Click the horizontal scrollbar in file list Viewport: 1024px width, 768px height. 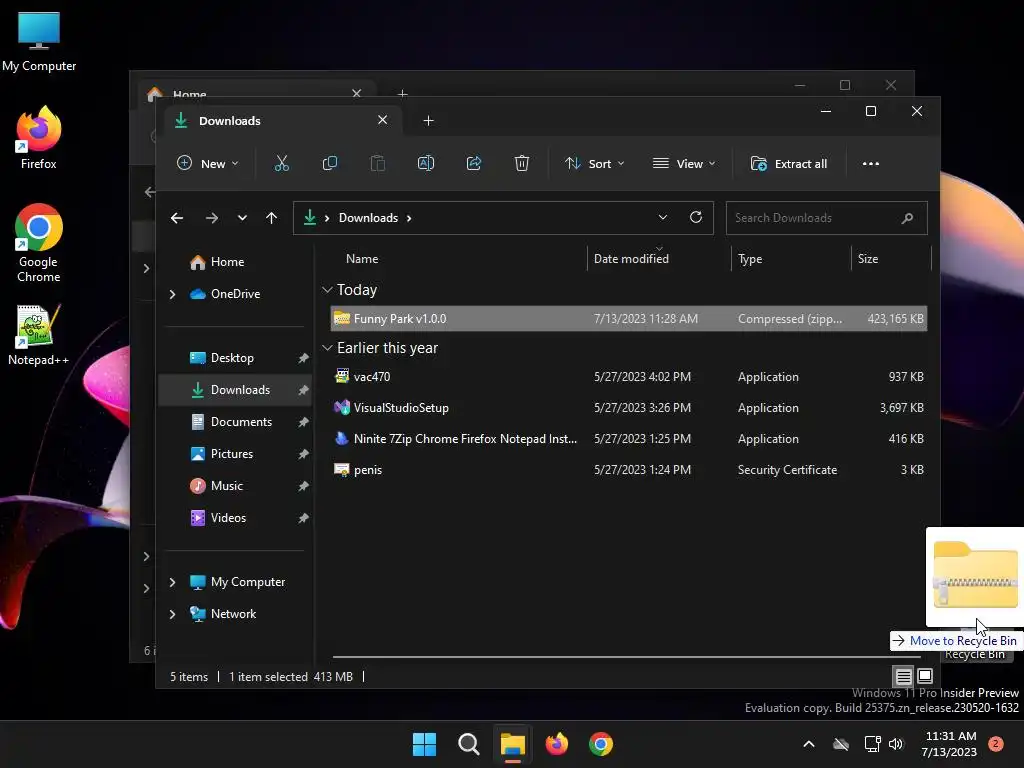(627, 656)
